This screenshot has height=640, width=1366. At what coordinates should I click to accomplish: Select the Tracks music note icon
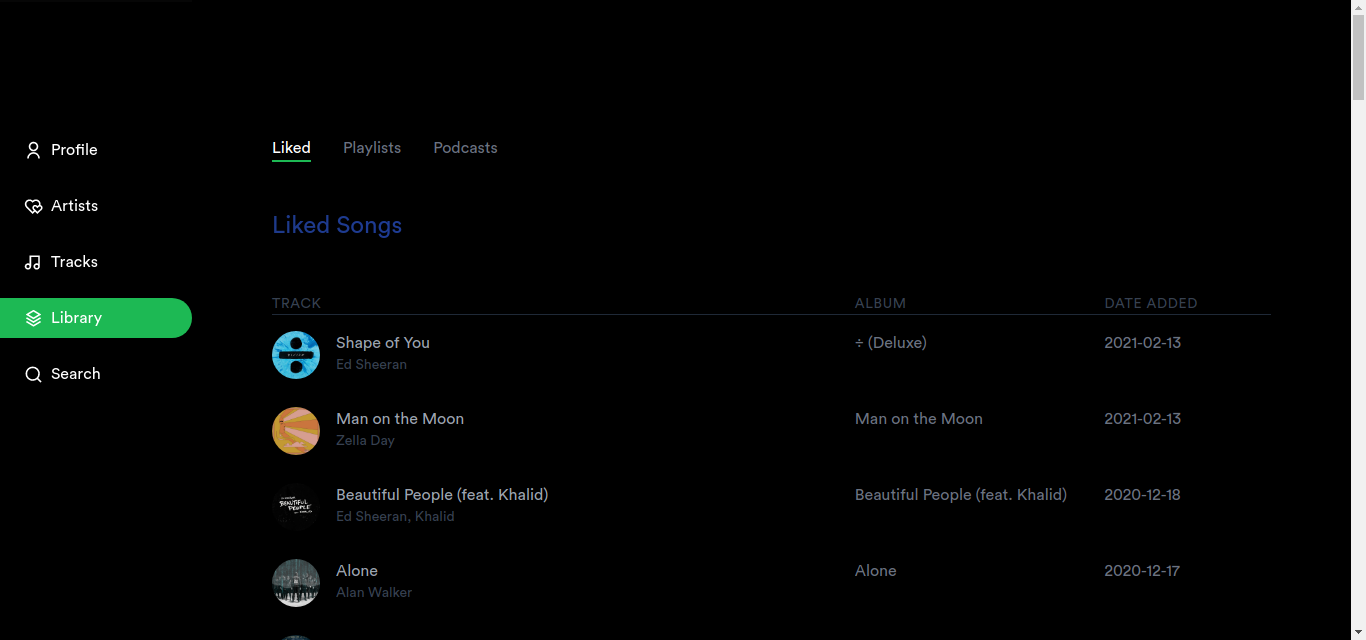(33, 262)
